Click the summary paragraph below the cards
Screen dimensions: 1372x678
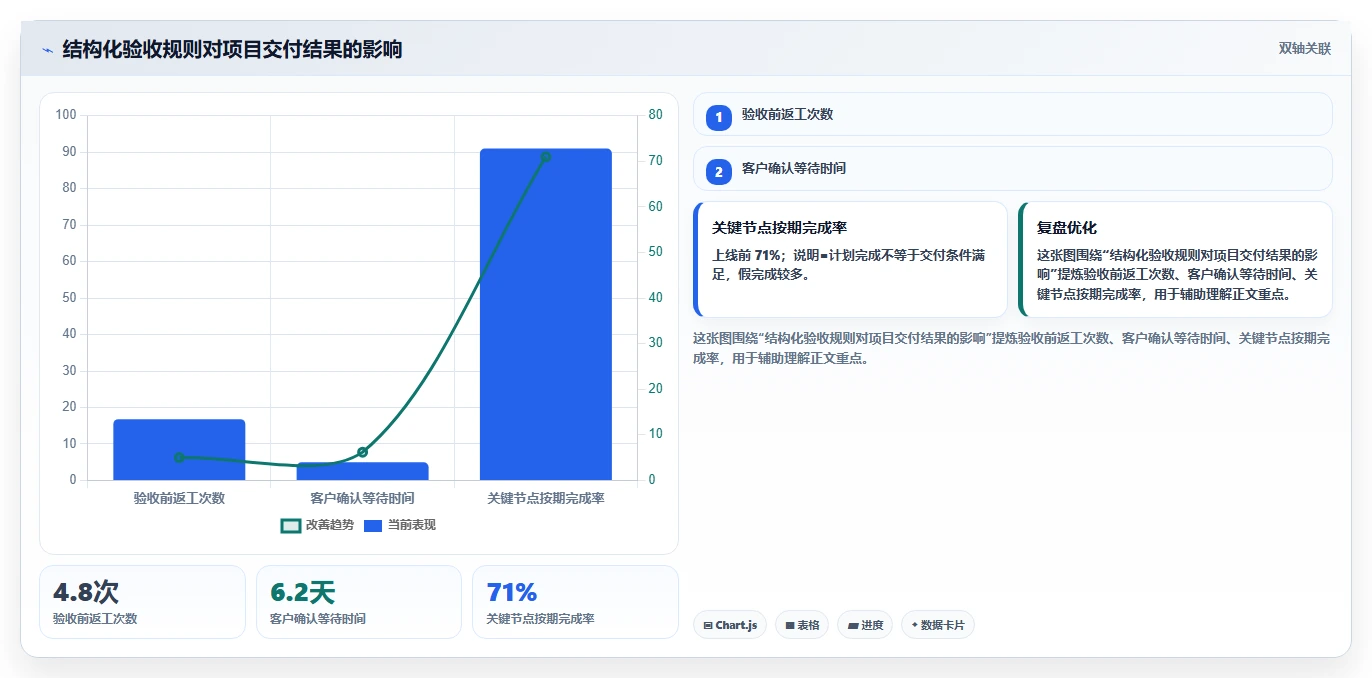point(1012,348)
